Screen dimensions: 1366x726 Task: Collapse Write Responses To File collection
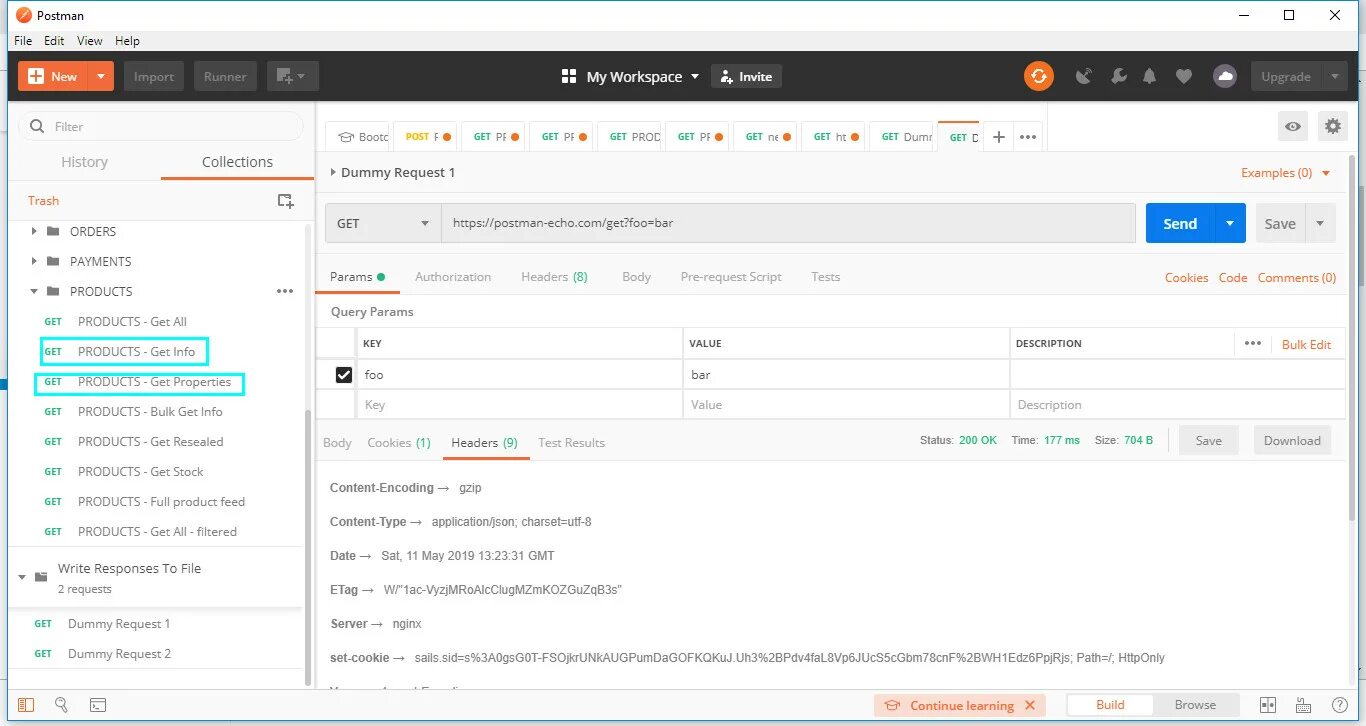point(22,577)
